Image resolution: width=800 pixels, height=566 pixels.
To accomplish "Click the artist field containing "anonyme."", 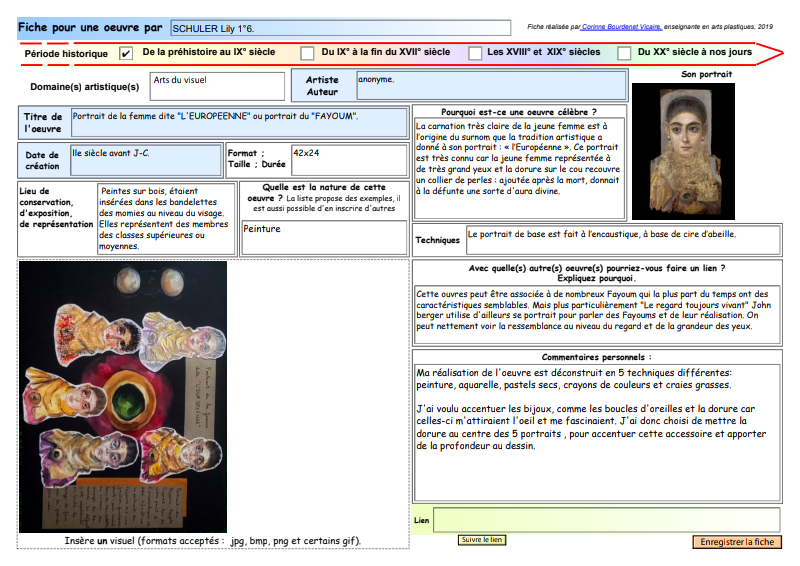I will [491, 85].
